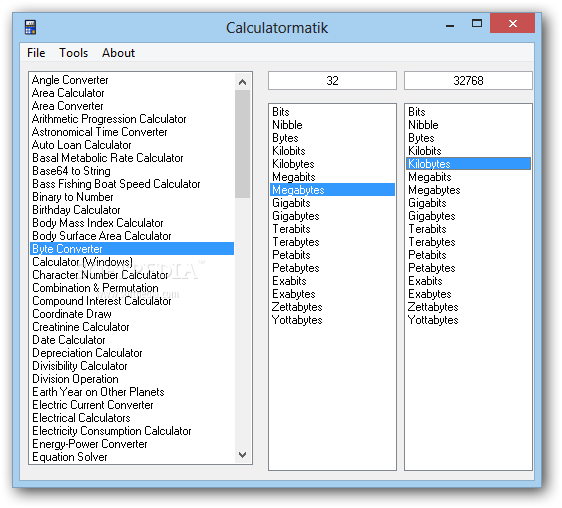The width and height of the screenshot is (562, 508).
Task: Choose Astronomical Time Converter
Action: click(x=132, y=132)
